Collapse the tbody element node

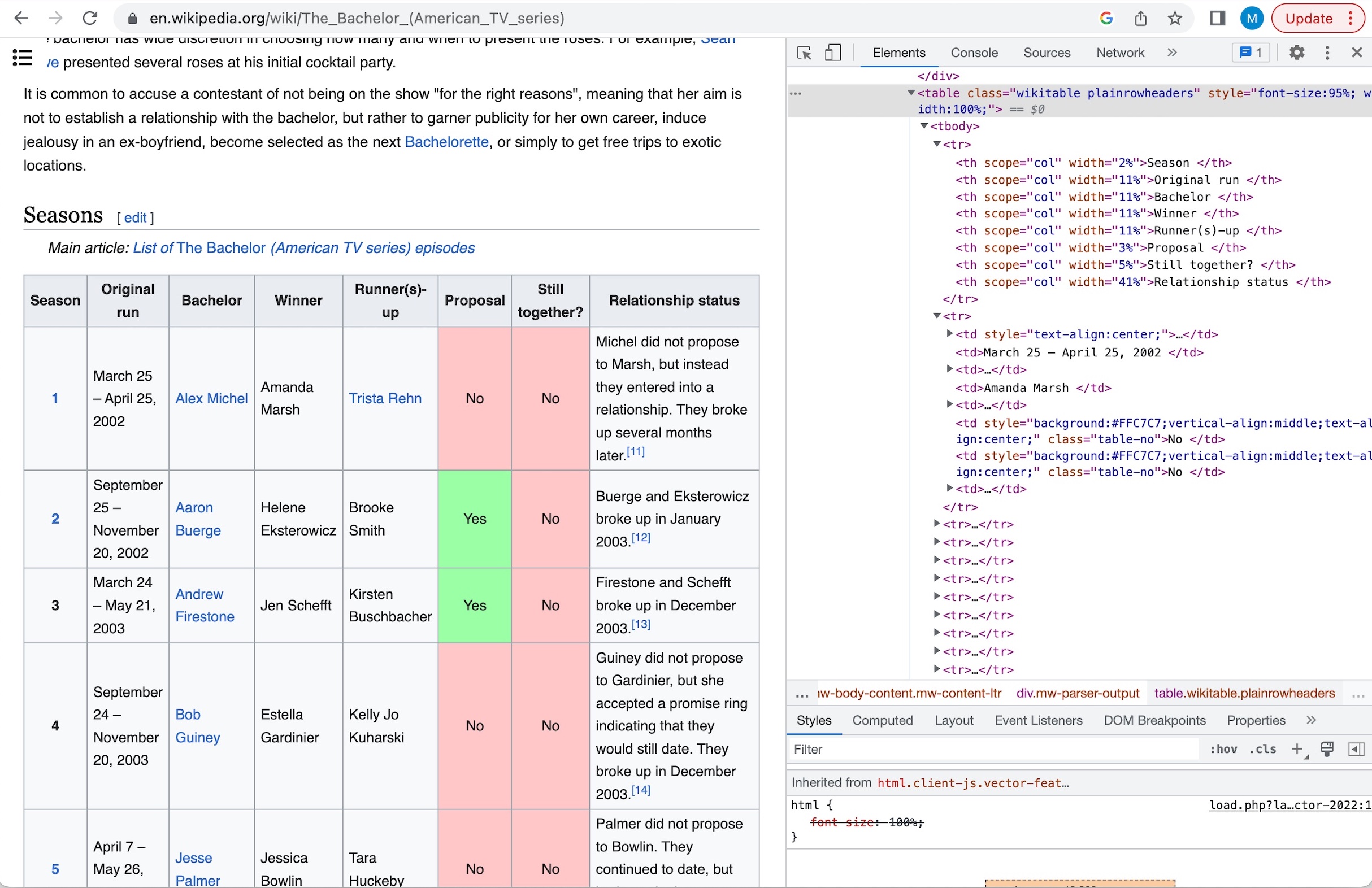coord(923,126)
